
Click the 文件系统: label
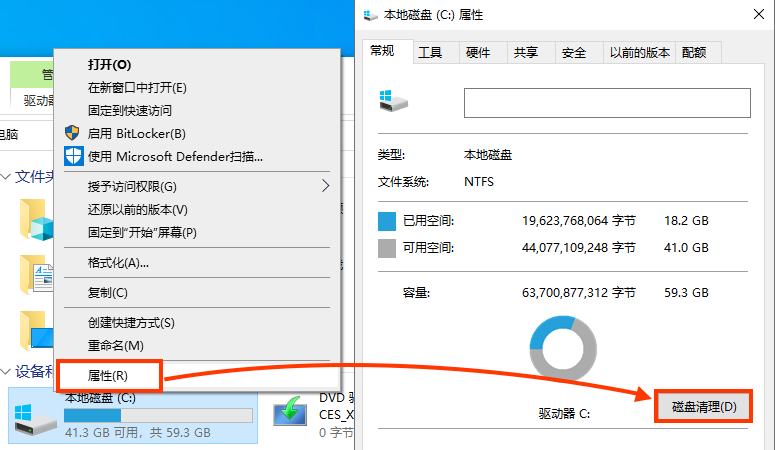click(403, 182)
